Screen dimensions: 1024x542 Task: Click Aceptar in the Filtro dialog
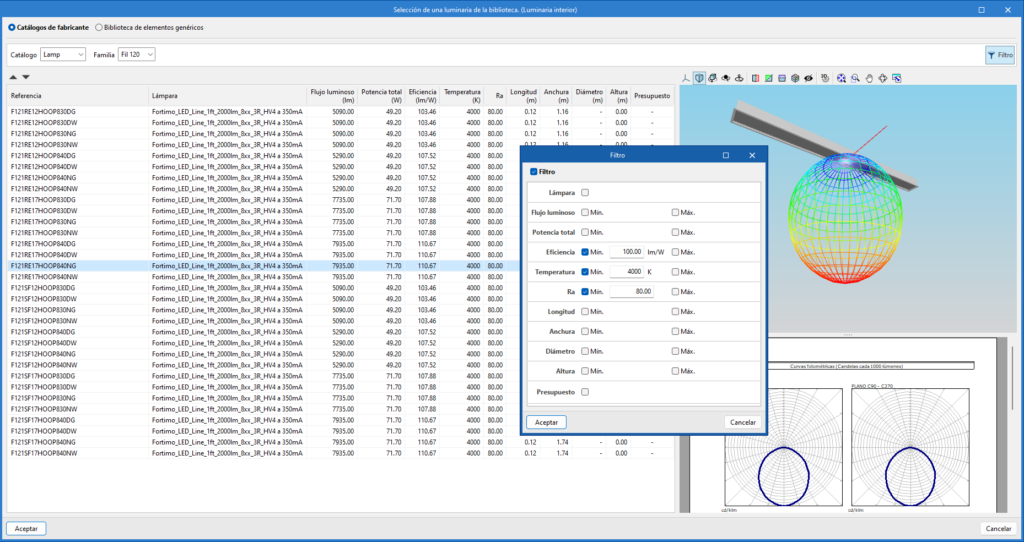[547, 422]
